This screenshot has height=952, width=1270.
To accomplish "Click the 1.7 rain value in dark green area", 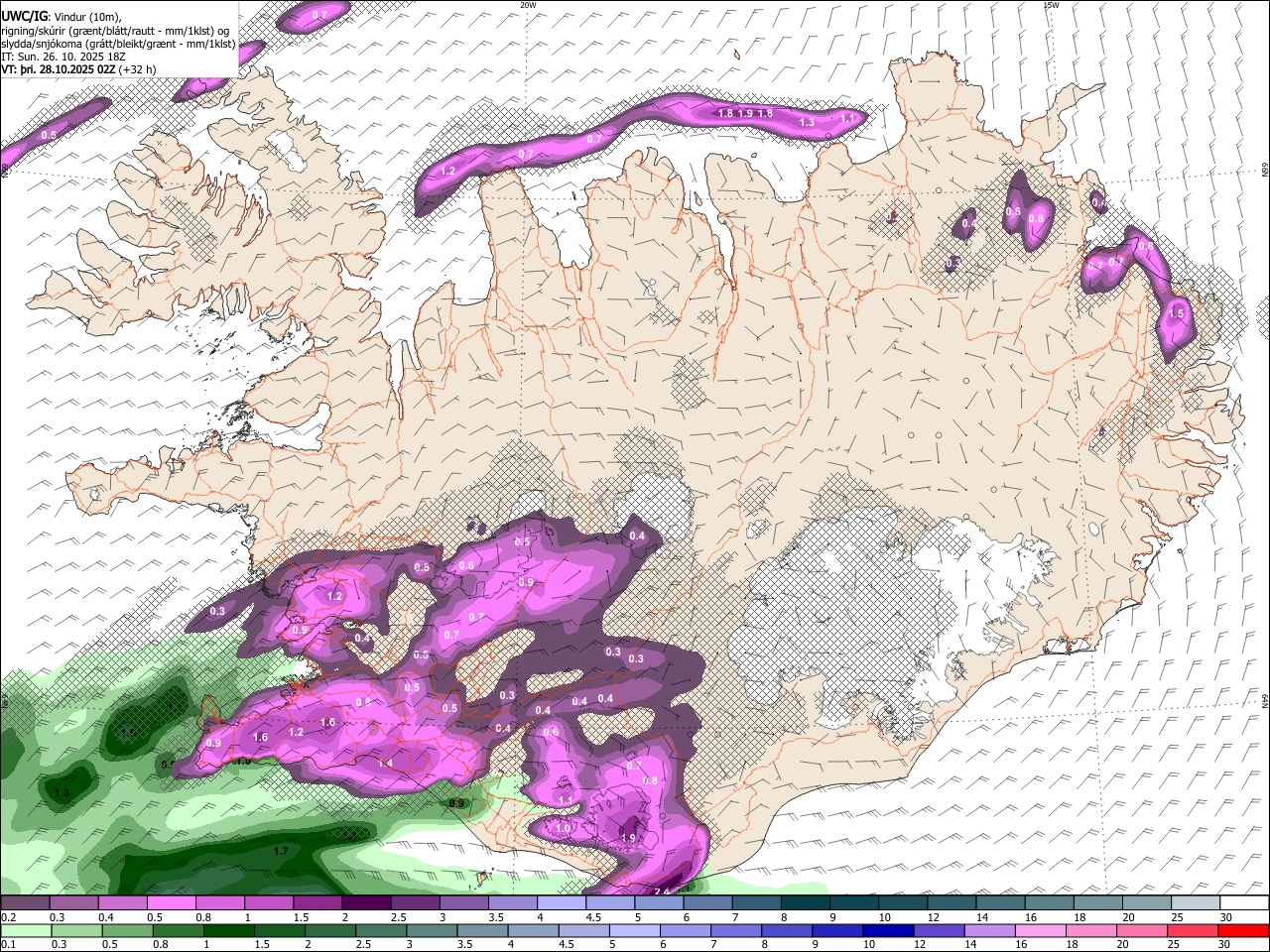I will (281, 851).
